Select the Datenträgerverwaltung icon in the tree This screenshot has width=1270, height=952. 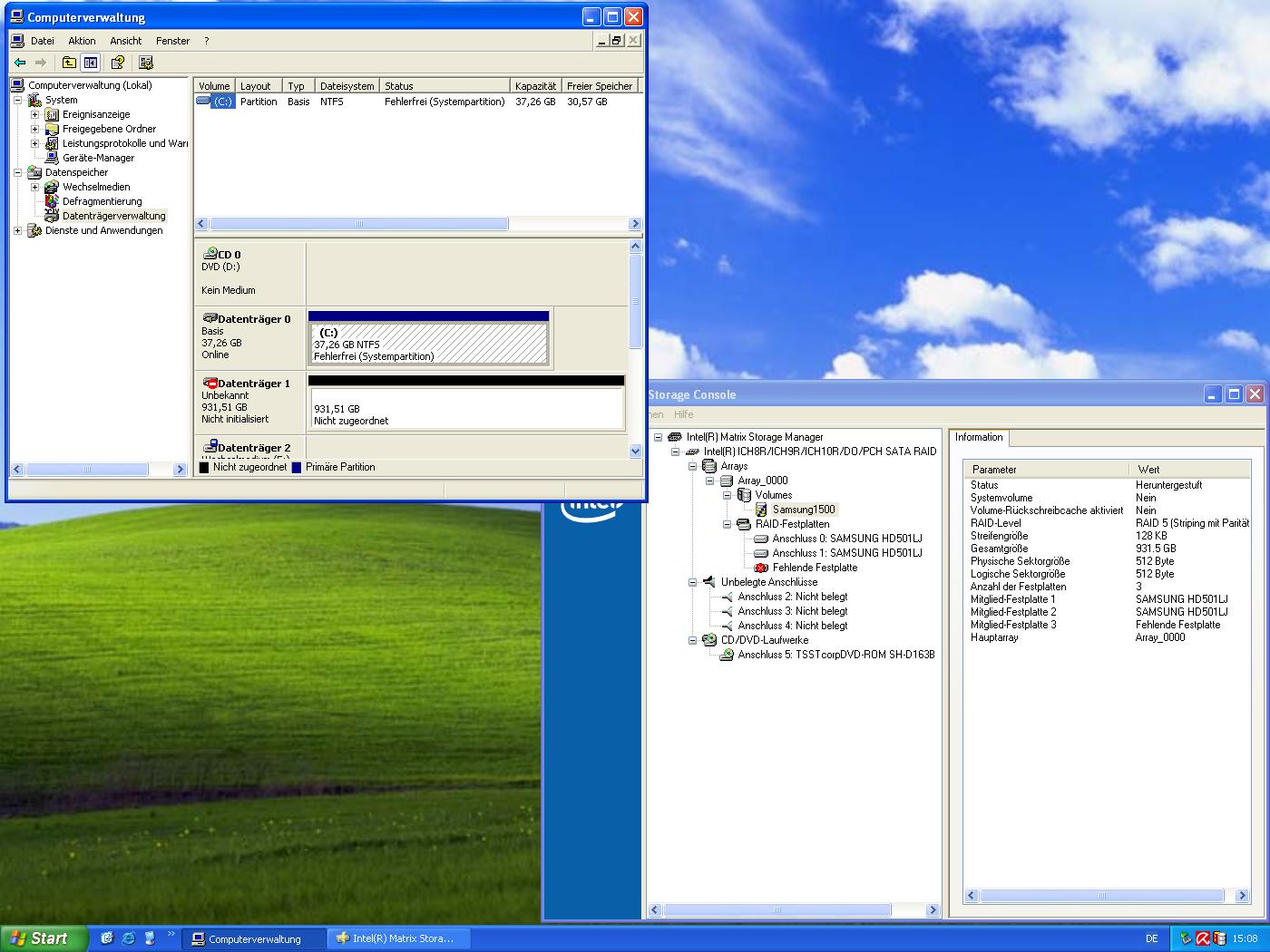pos(52,216)
